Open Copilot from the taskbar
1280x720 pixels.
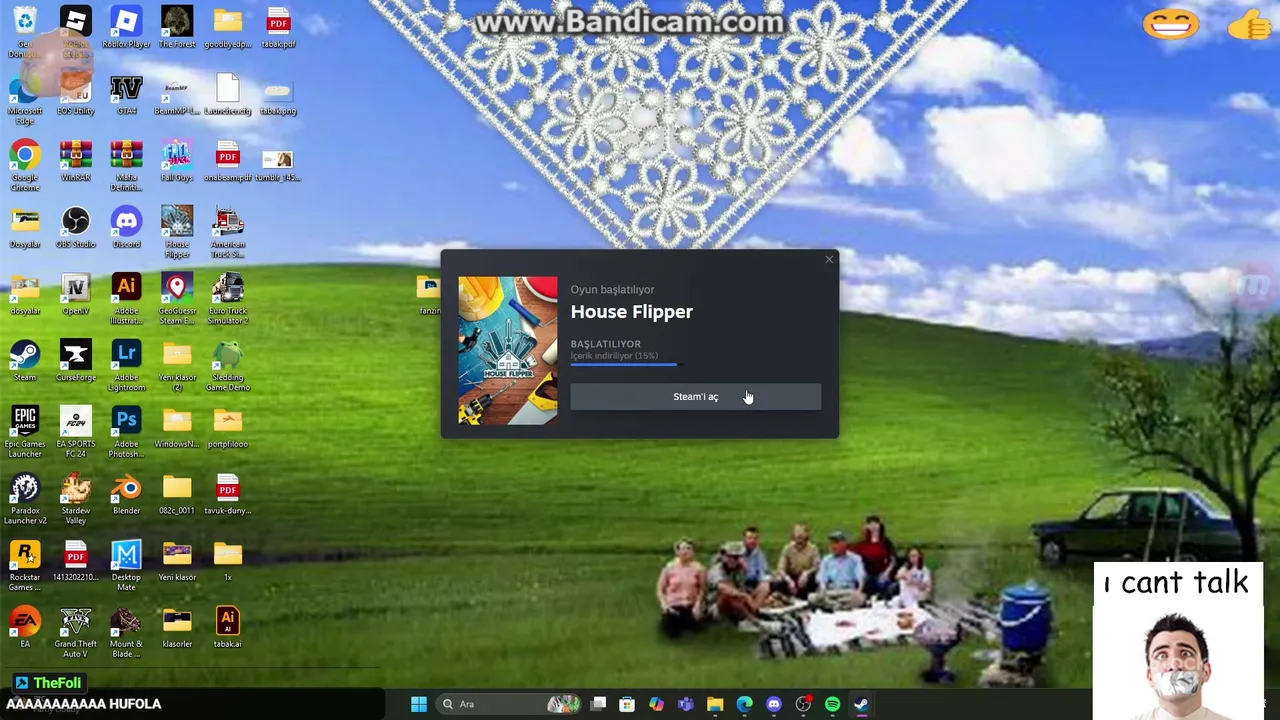point(656,704)
